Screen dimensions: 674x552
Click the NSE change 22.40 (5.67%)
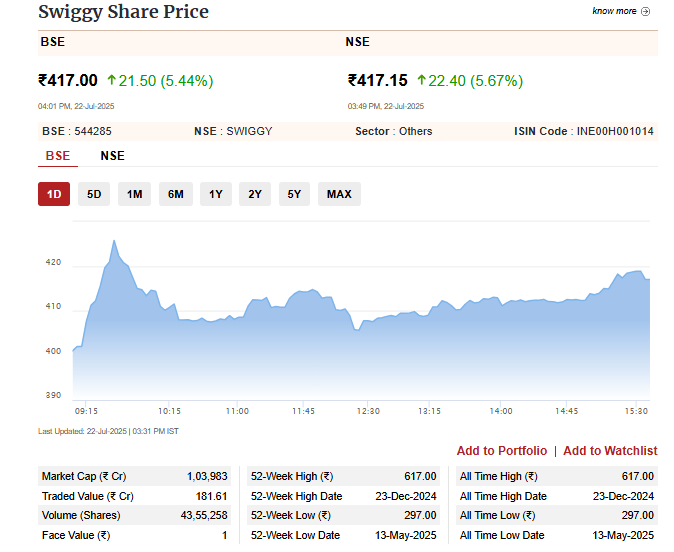click(x=476, y=81)
